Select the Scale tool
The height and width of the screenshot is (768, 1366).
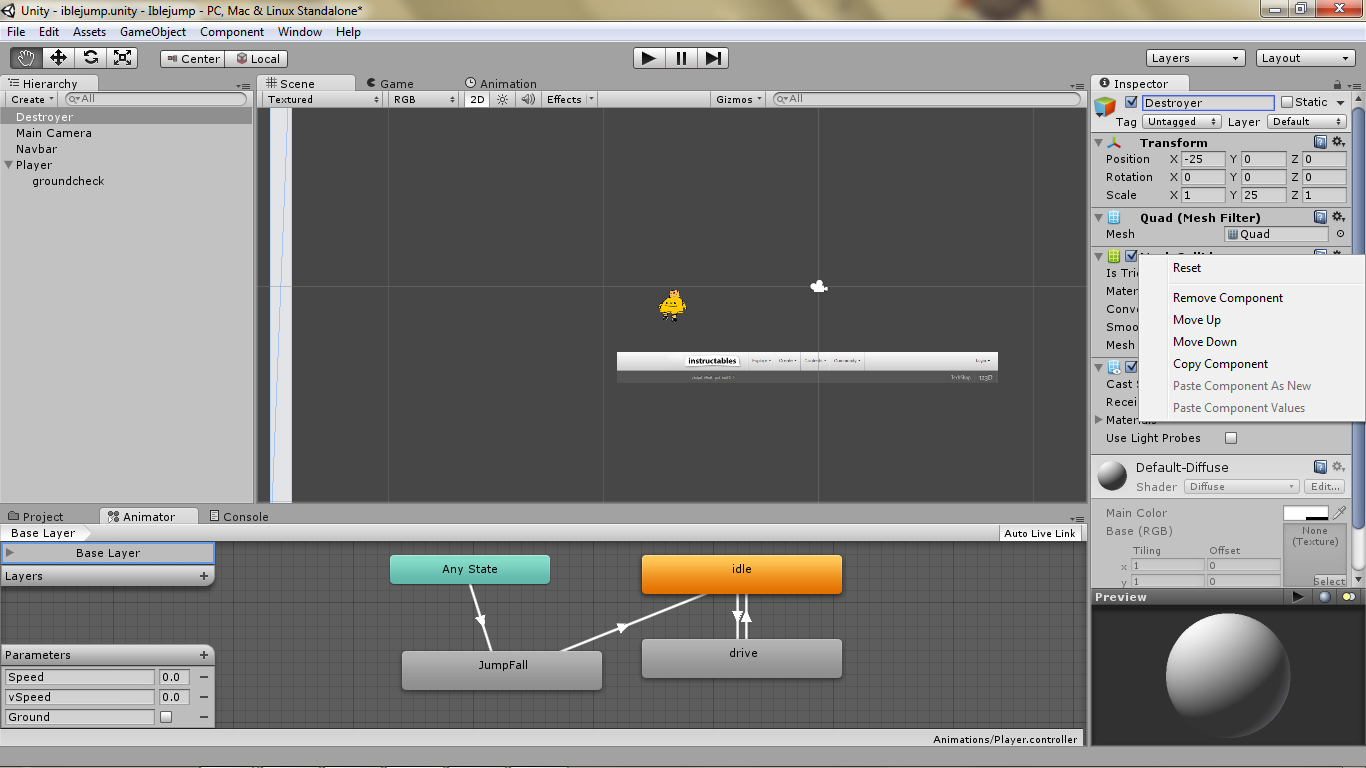click(123, 58)
